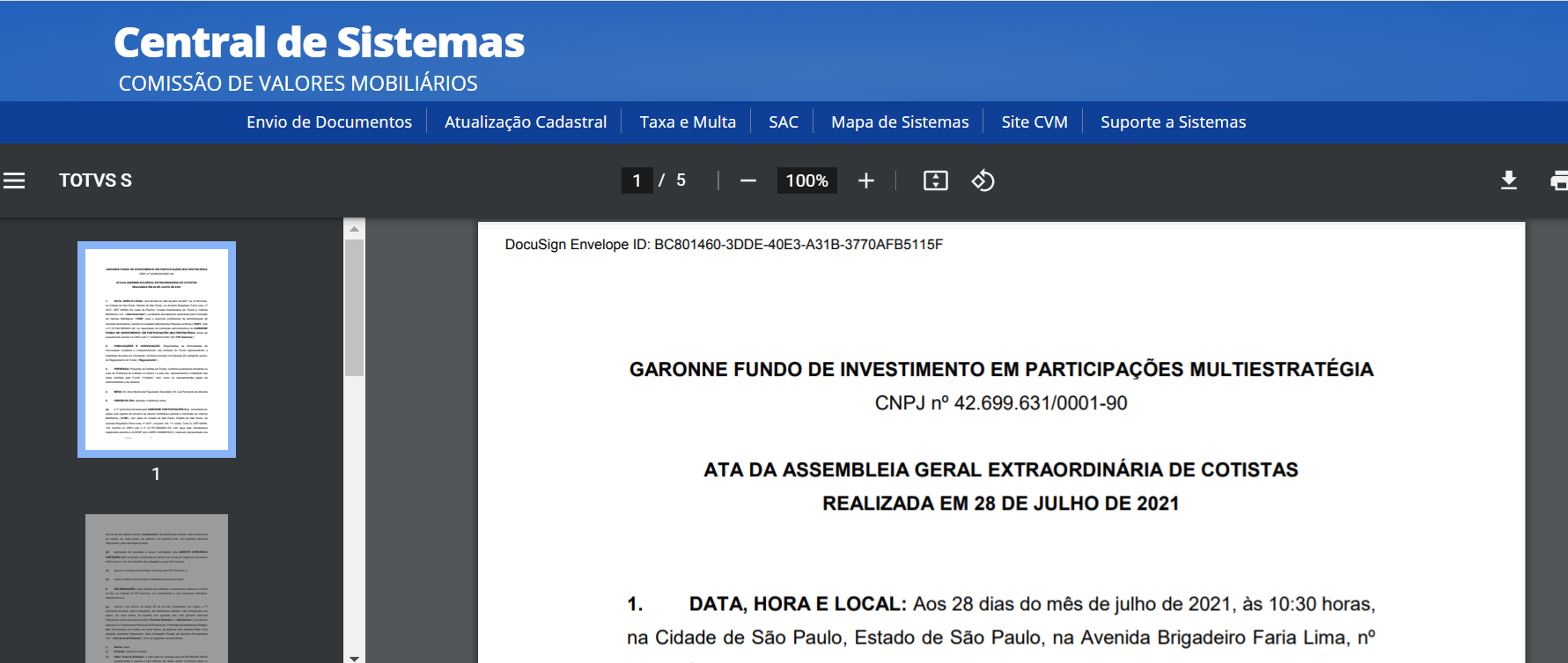Go to Site CVM
The height and width of the screenshot is (663, 1568).
point(1034,122)
